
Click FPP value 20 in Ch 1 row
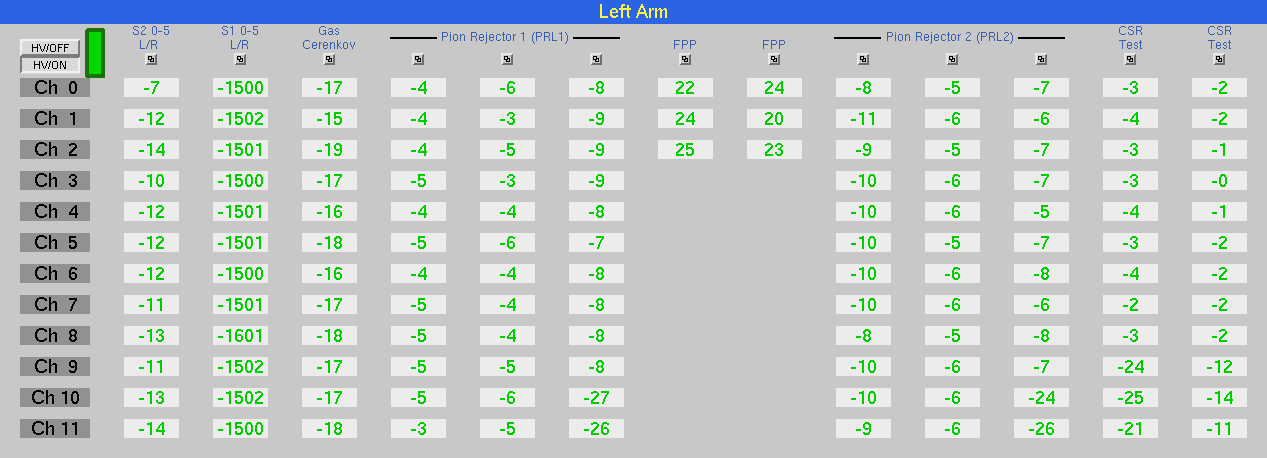pyautogui.click(x=774, y=119)
